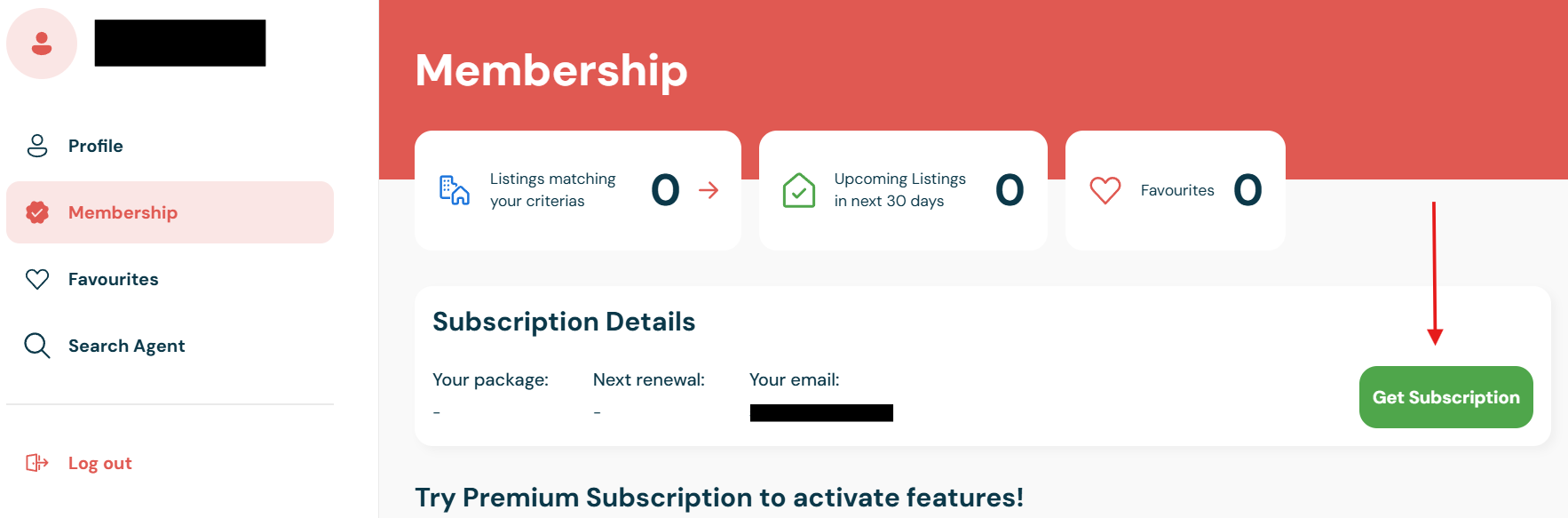Screen dimensions: 1568x518
Task: Open Search Agent page
Action: [170, 346]
